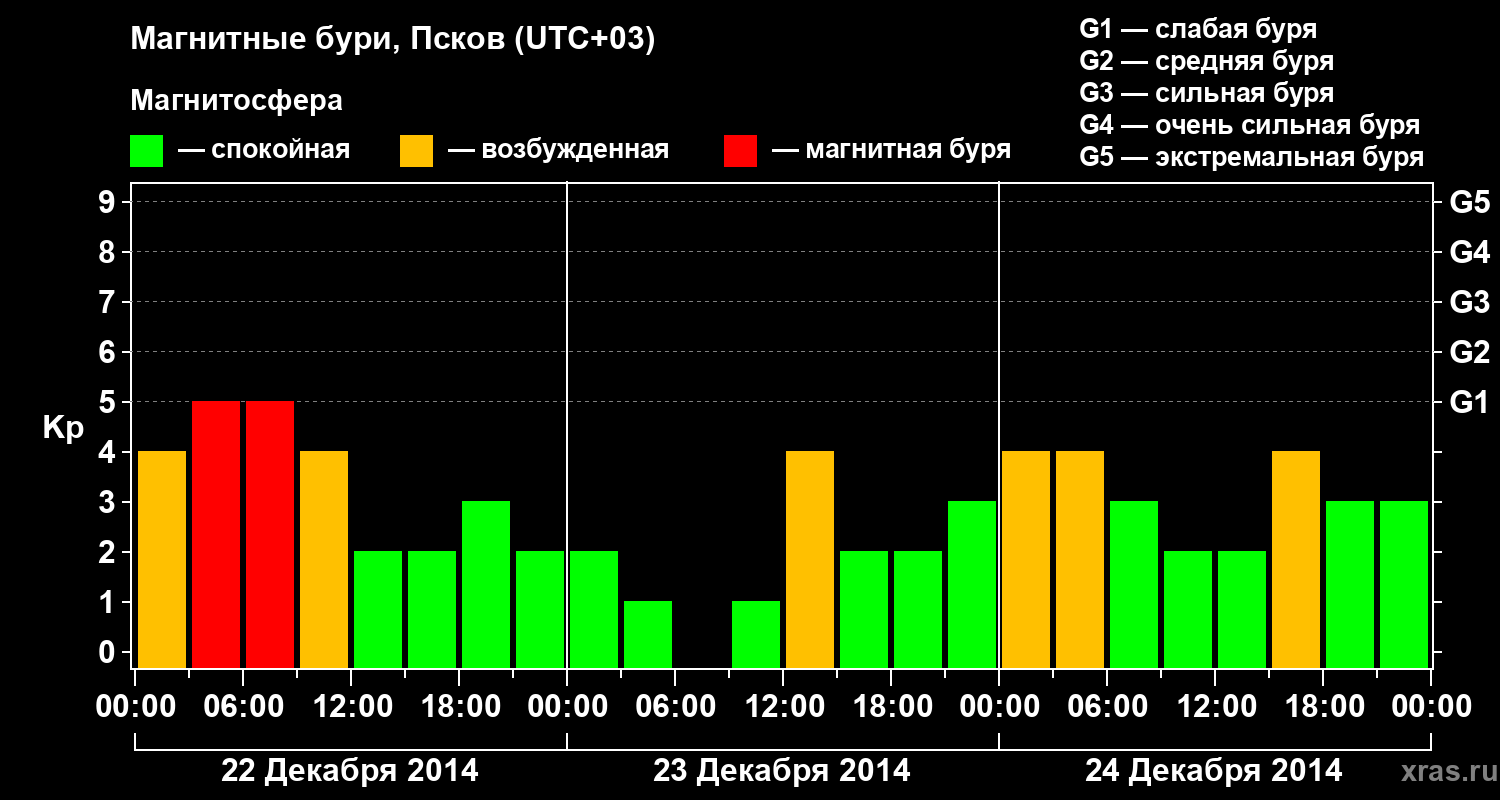The height and width of the screenshot is (800, 1500).
Task: Click the yellow bar for 09:00–12:00 on 22 December
Action: click(324, 560)
